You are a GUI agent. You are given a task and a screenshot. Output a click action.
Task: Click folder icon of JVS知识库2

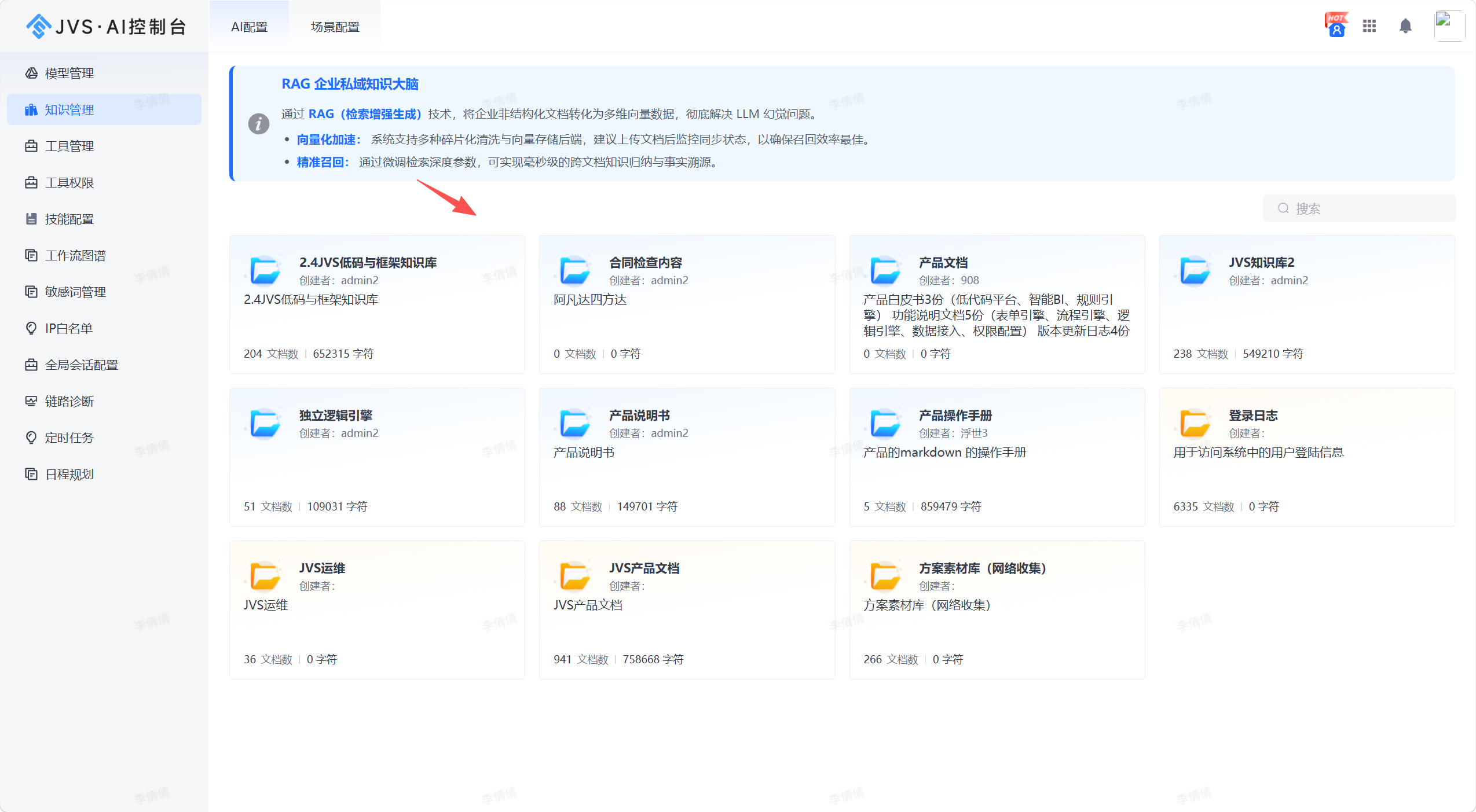tap(1195, 270)
